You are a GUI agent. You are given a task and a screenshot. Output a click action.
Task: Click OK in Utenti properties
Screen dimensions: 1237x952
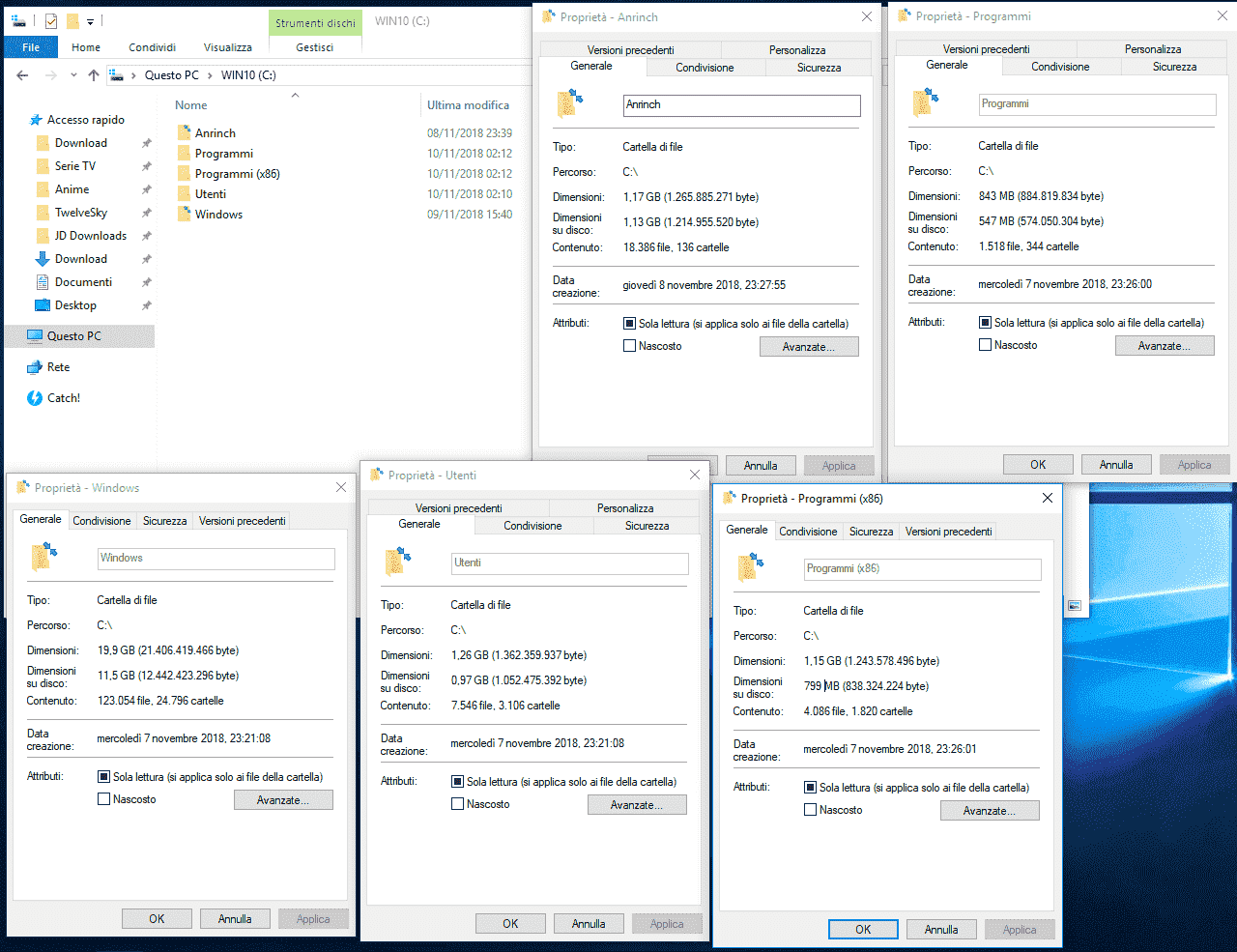click(x=510, y=924)
